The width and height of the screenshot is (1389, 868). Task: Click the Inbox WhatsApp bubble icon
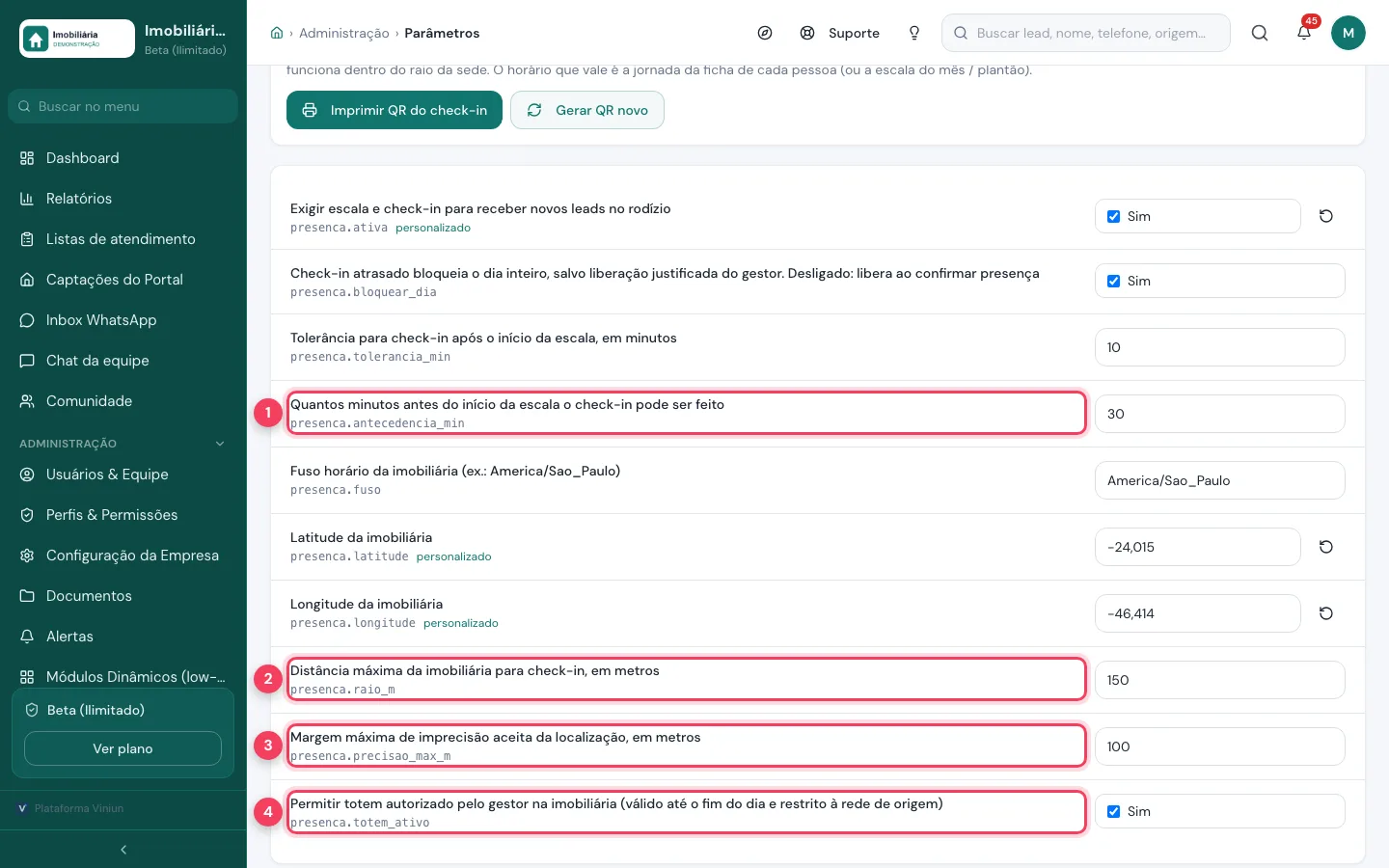[x=27, y=320]
